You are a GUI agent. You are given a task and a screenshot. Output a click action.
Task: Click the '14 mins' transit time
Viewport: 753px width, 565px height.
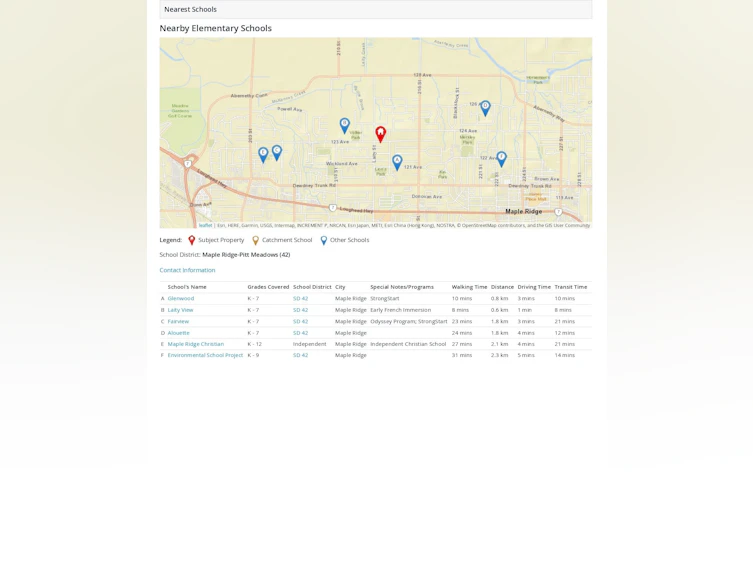[x=564, y=355]
